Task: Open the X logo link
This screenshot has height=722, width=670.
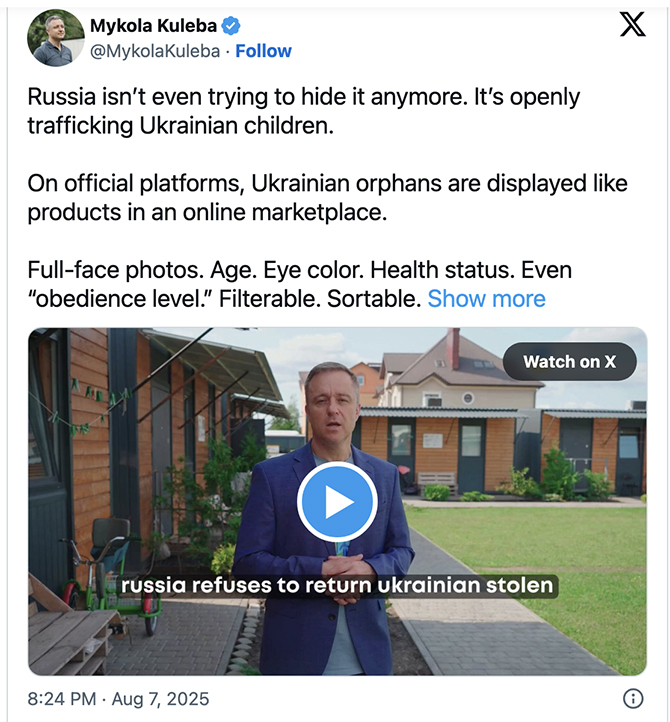Action: pos(633,24)
